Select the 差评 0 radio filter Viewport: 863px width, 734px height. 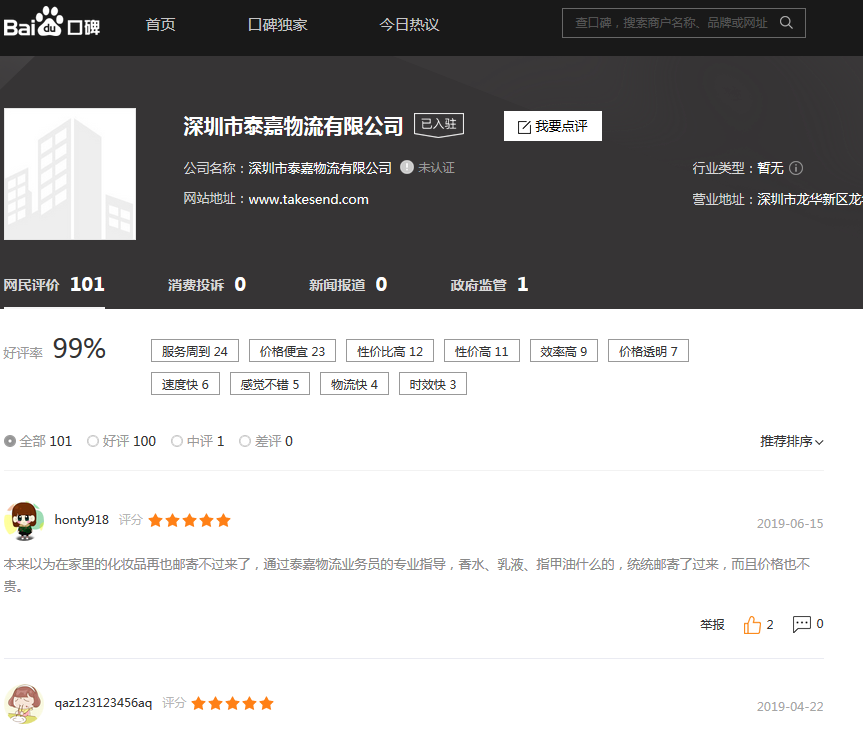245,441
